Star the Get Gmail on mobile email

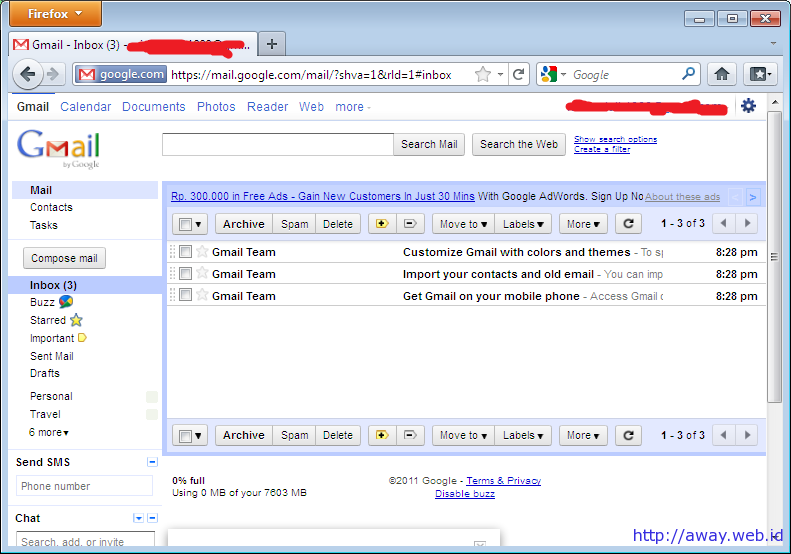pyautogui.click(x=202, y=295)
